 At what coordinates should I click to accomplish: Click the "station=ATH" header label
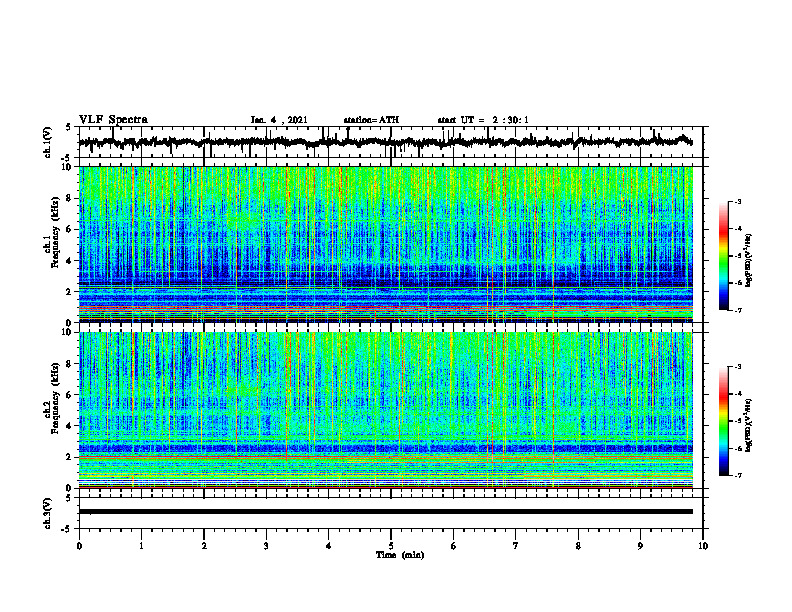click(x=371, y=120)
